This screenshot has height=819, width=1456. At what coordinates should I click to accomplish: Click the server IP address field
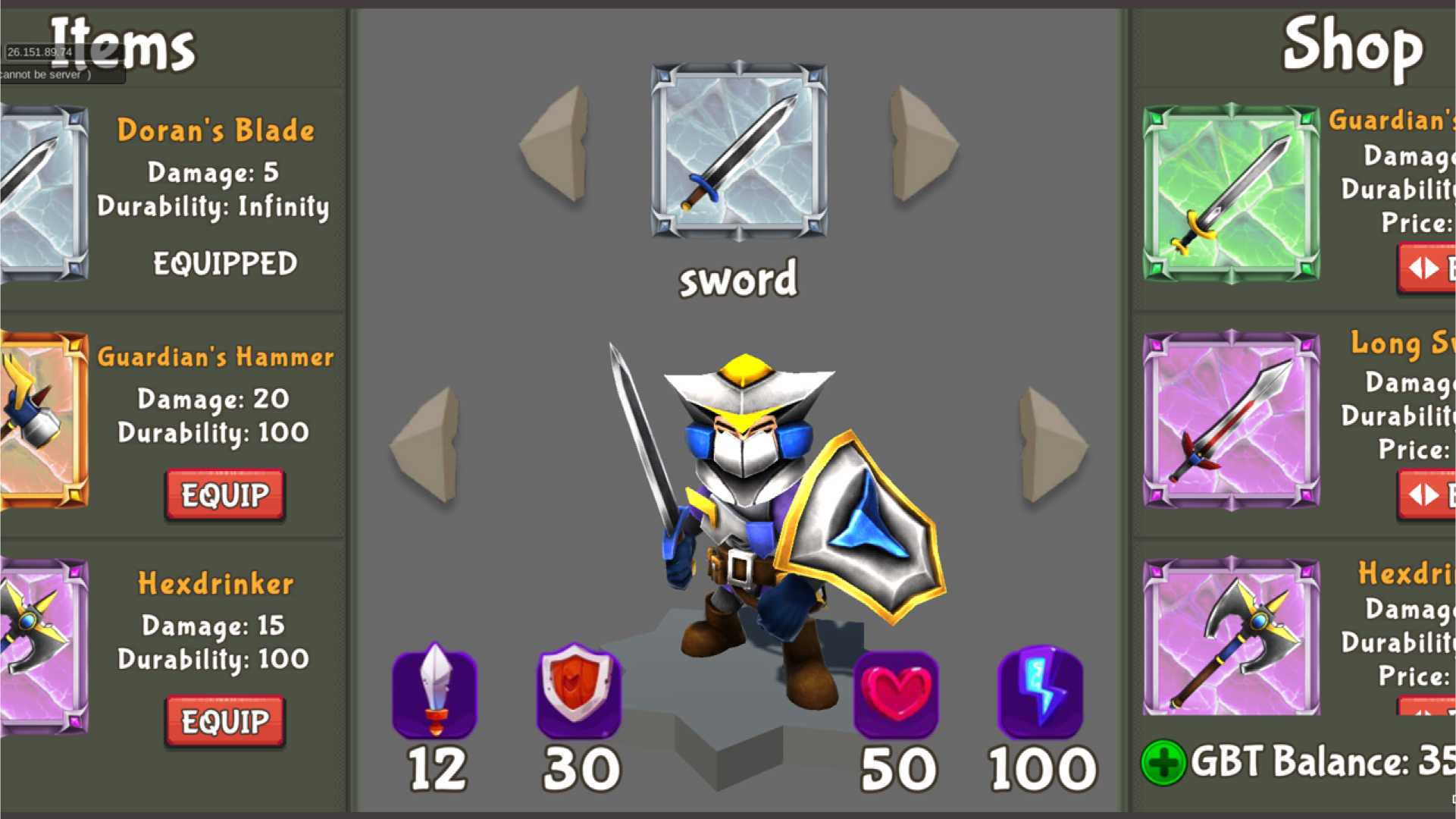coord(39,52)
